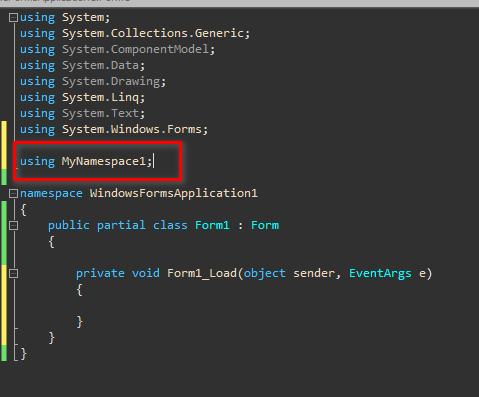Click the object keyword in Form1_Load

[265, 273]
